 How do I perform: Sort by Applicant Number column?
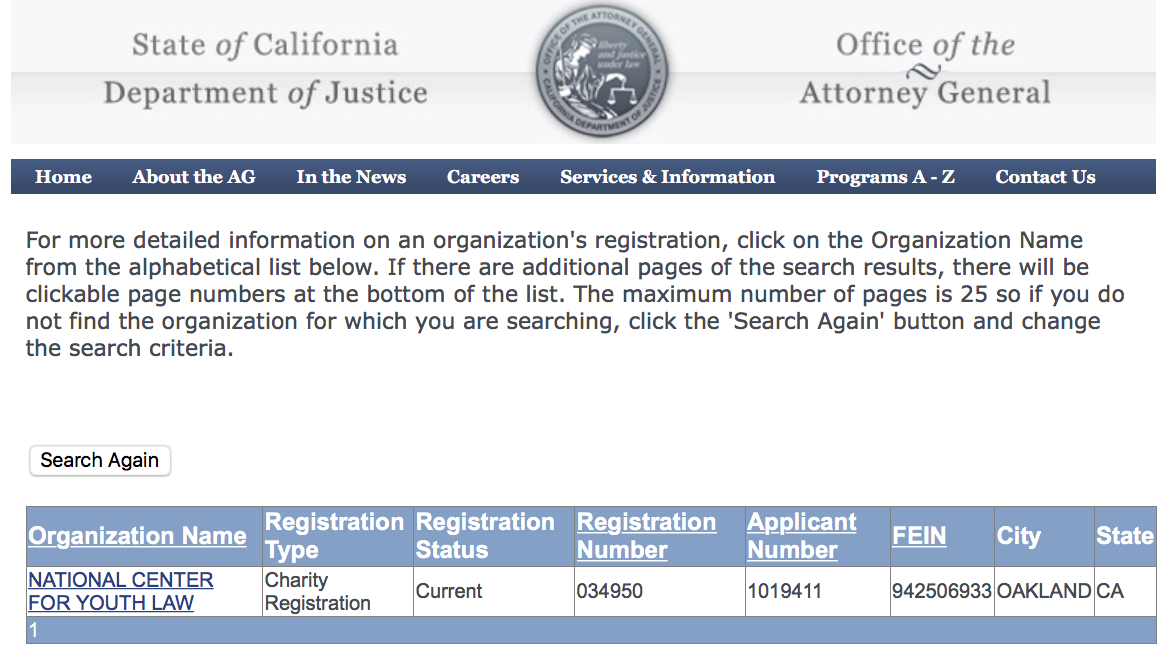pos(802,536)
